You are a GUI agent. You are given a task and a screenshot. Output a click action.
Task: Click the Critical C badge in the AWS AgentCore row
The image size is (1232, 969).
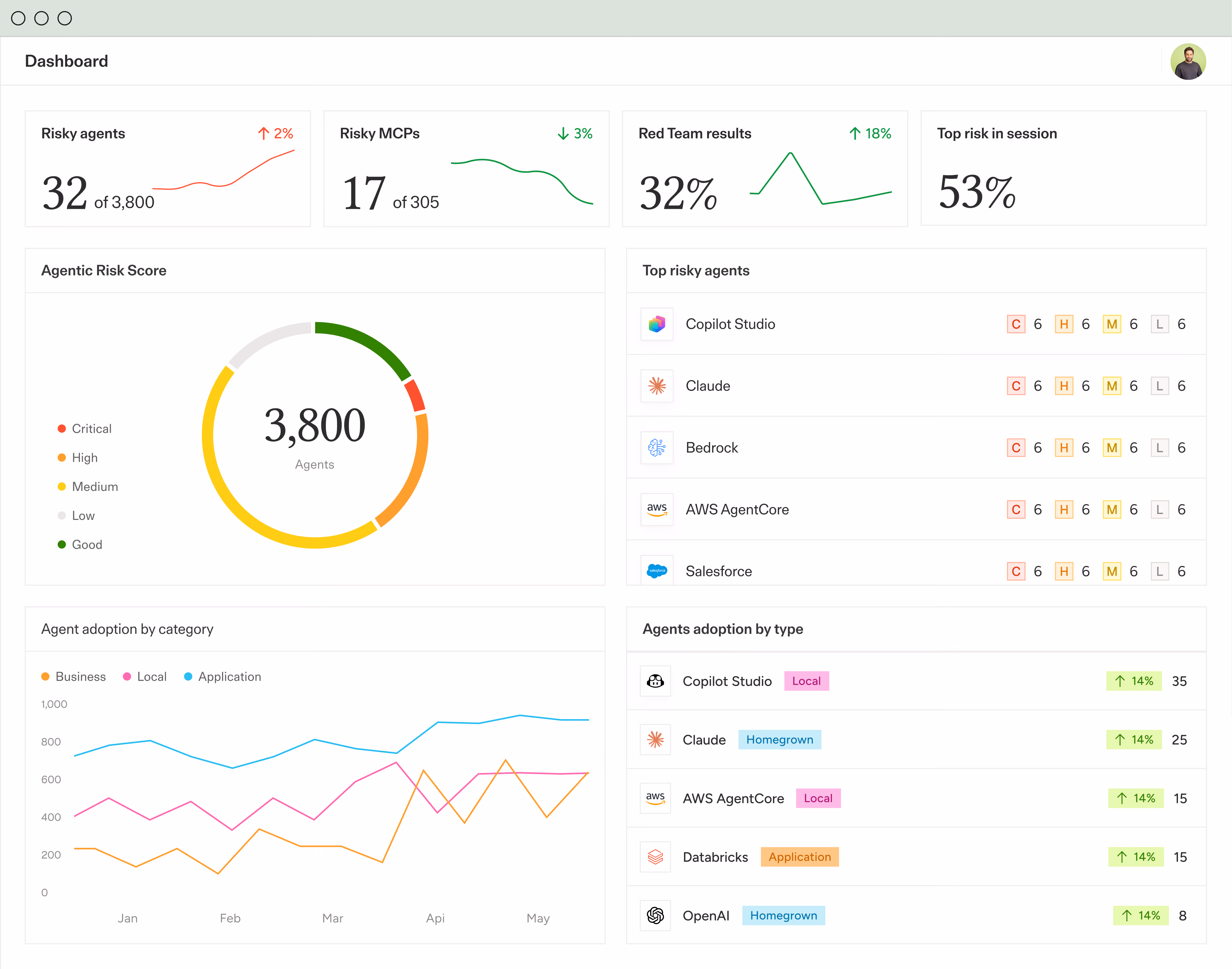click(1016, 509)
